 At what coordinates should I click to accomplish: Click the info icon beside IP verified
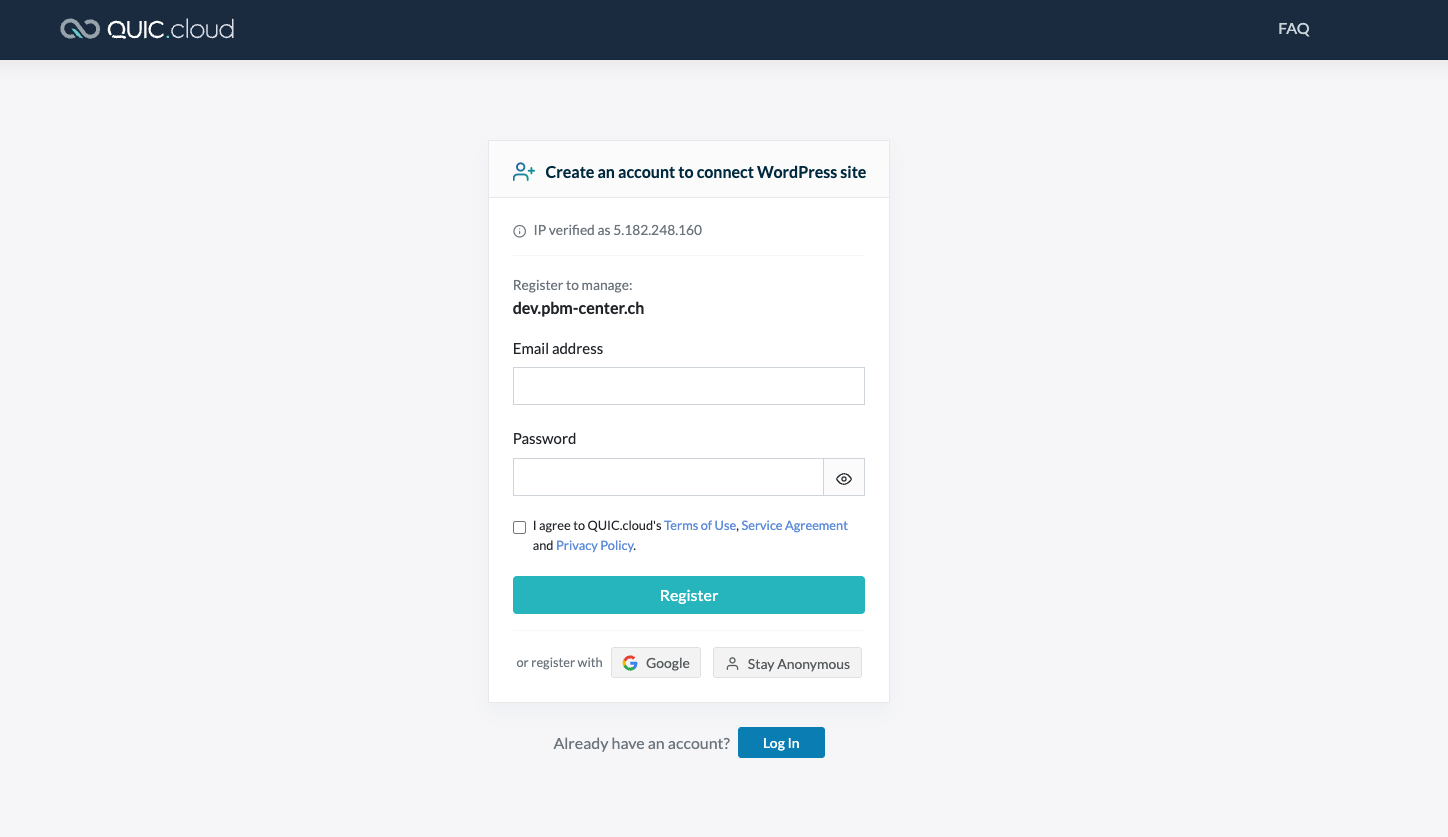click(x=519, y=231)
